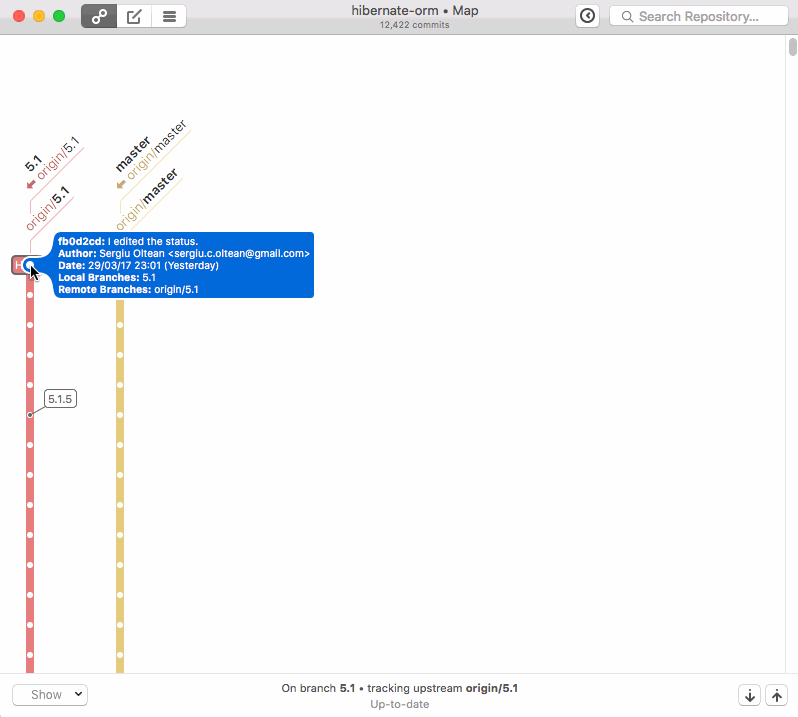Viewport: 798px width, 717px height.
Task: Expand the Show dropdown menu
Action: [x=50, y=695]
